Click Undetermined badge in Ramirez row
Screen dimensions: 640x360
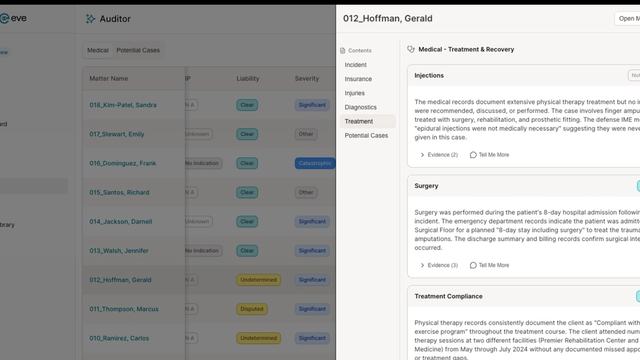point(258,338)
